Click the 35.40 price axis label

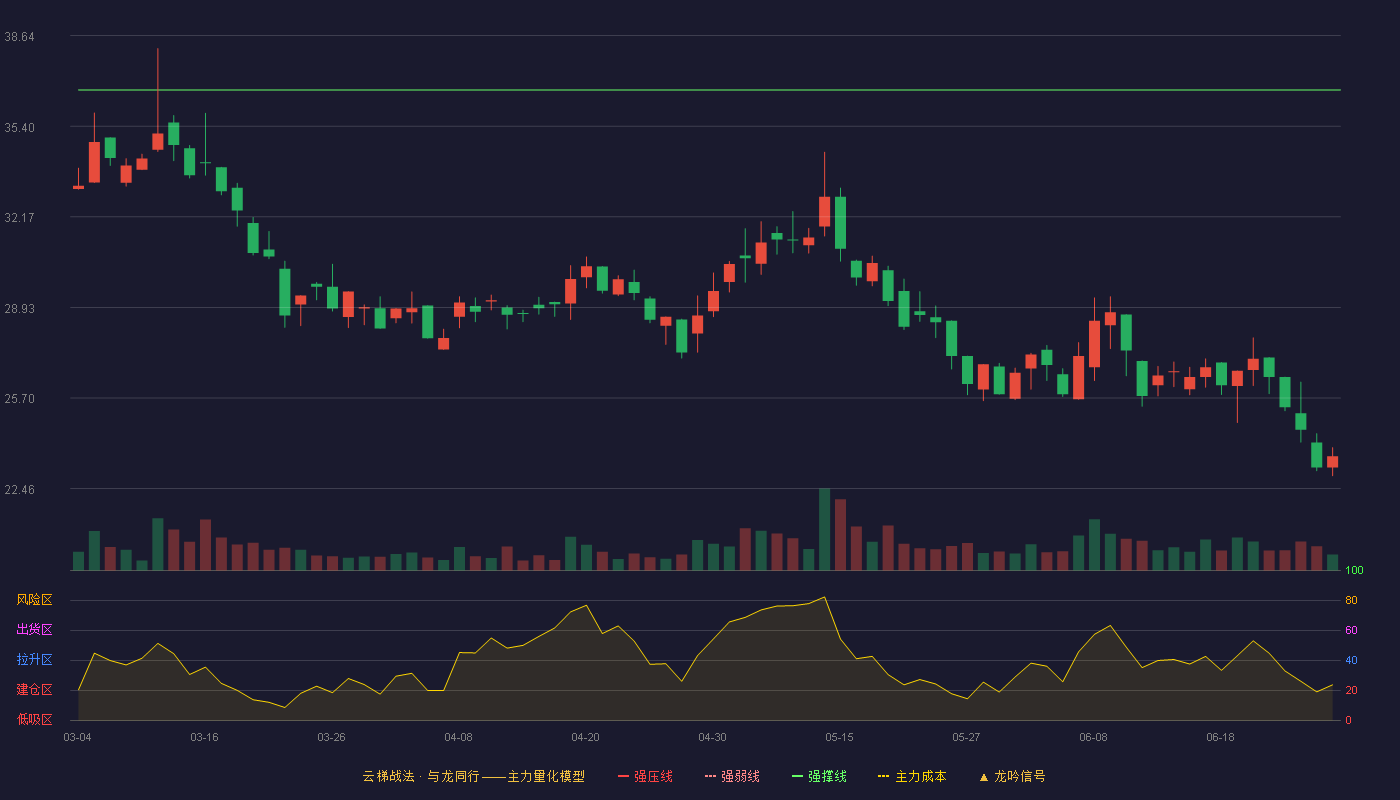[x=20, y=127]
